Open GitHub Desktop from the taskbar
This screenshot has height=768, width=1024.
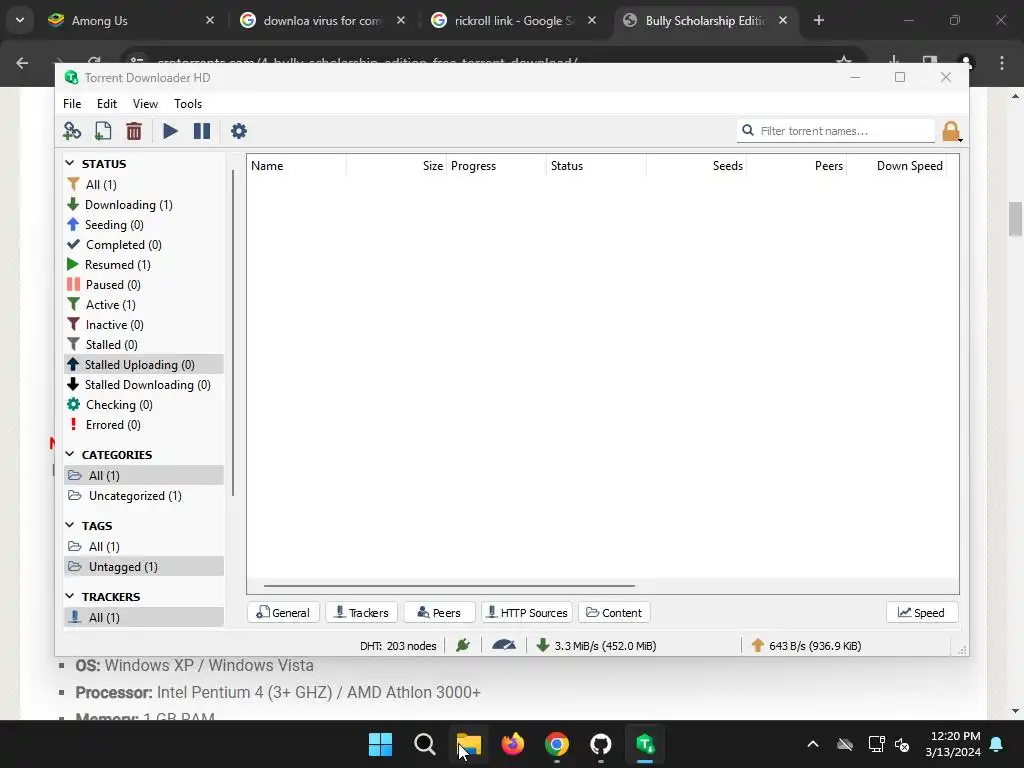pos(601,744)
